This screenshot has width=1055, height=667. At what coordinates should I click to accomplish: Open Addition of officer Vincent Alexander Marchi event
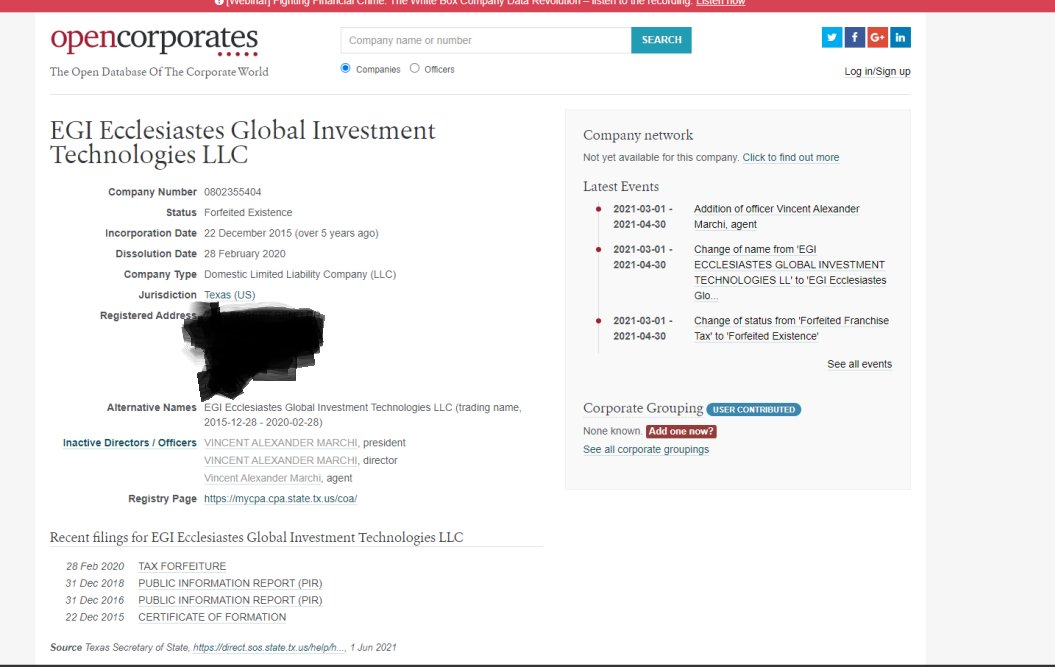[x=776, y=217]
